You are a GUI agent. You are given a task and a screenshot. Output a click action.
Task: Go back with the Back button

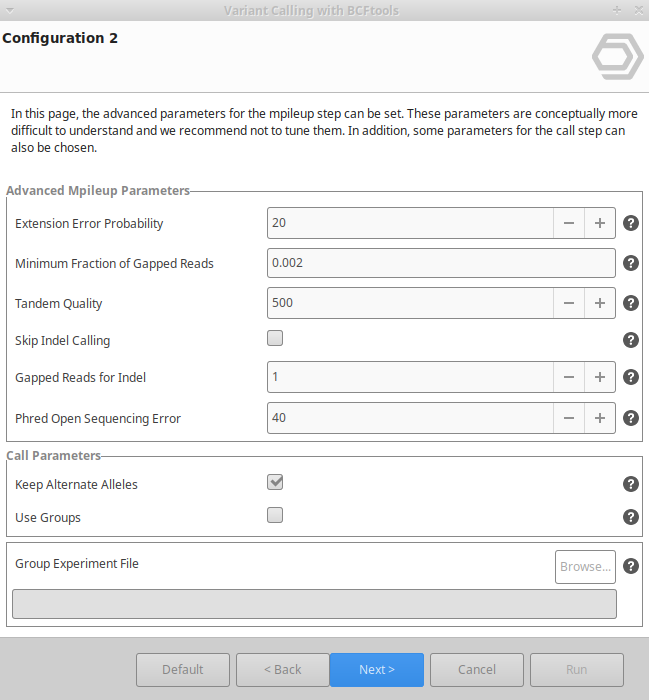pos(283,670)
